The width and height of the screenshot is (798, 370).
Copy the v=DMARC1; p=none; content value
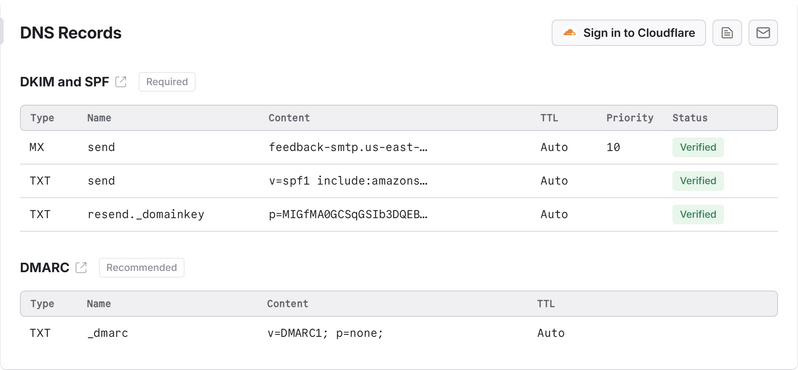coord(325,333)
